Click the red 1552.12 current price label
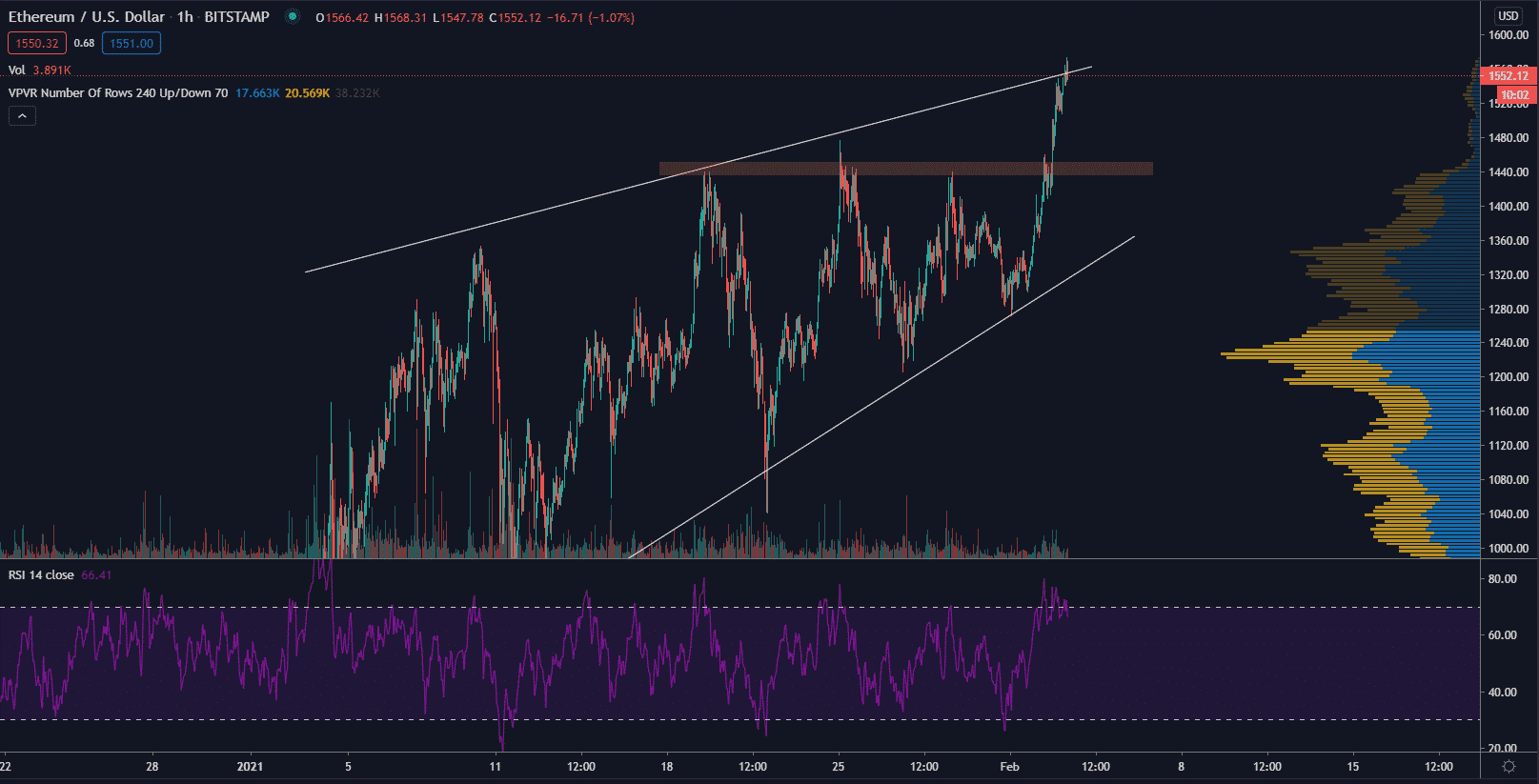 tap(1509, 75)
